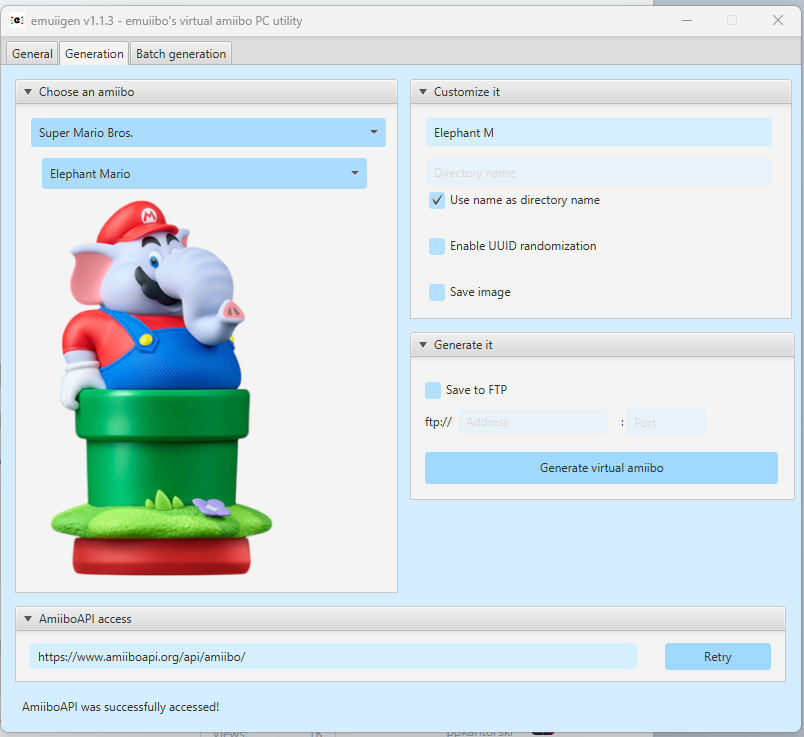Click the Elephant Mario amiibo image
804x737 pixels.
(161, 388)
